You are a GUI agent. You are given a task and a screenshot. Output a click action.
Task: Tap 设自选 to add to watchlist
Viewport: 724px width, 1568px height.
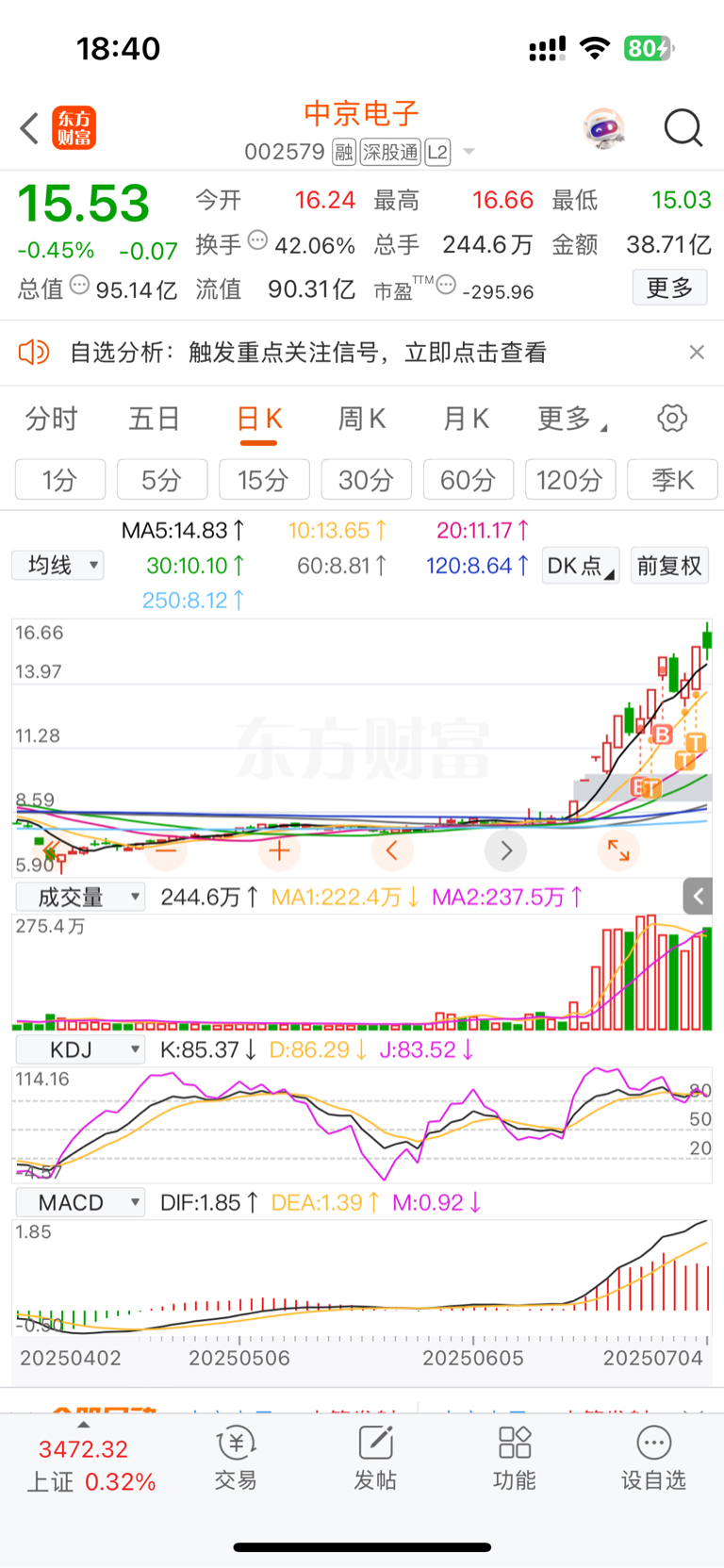pos(653,1459)
